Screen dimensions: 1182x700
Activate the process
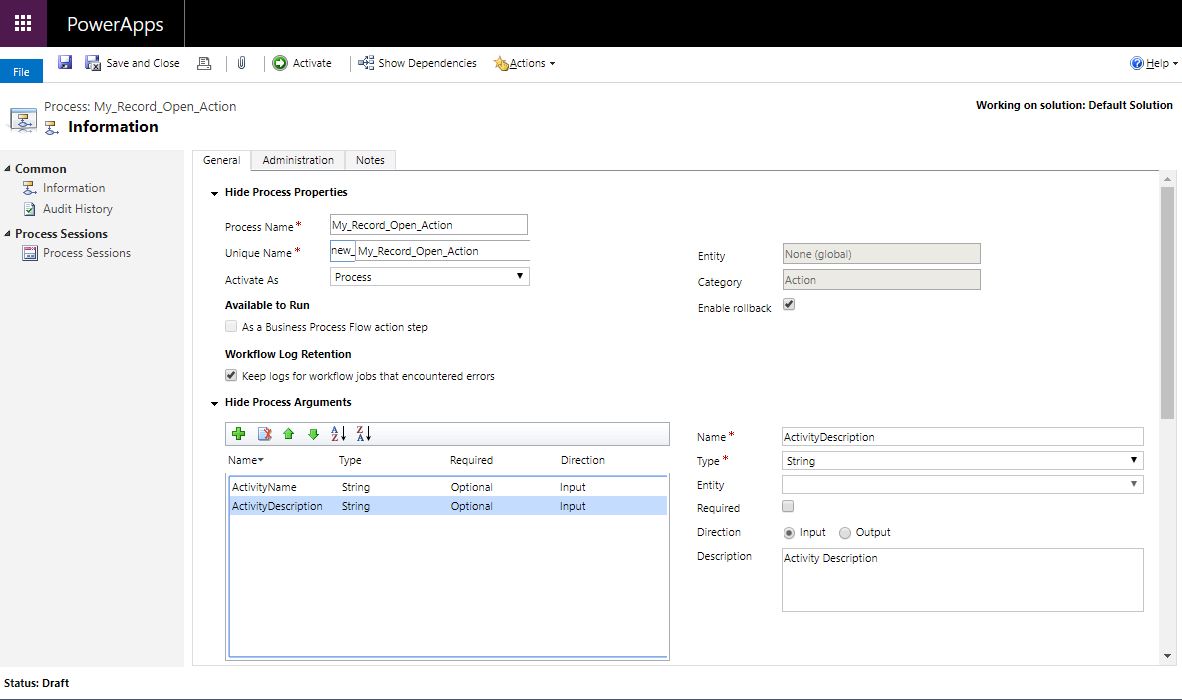pos(302,62)
